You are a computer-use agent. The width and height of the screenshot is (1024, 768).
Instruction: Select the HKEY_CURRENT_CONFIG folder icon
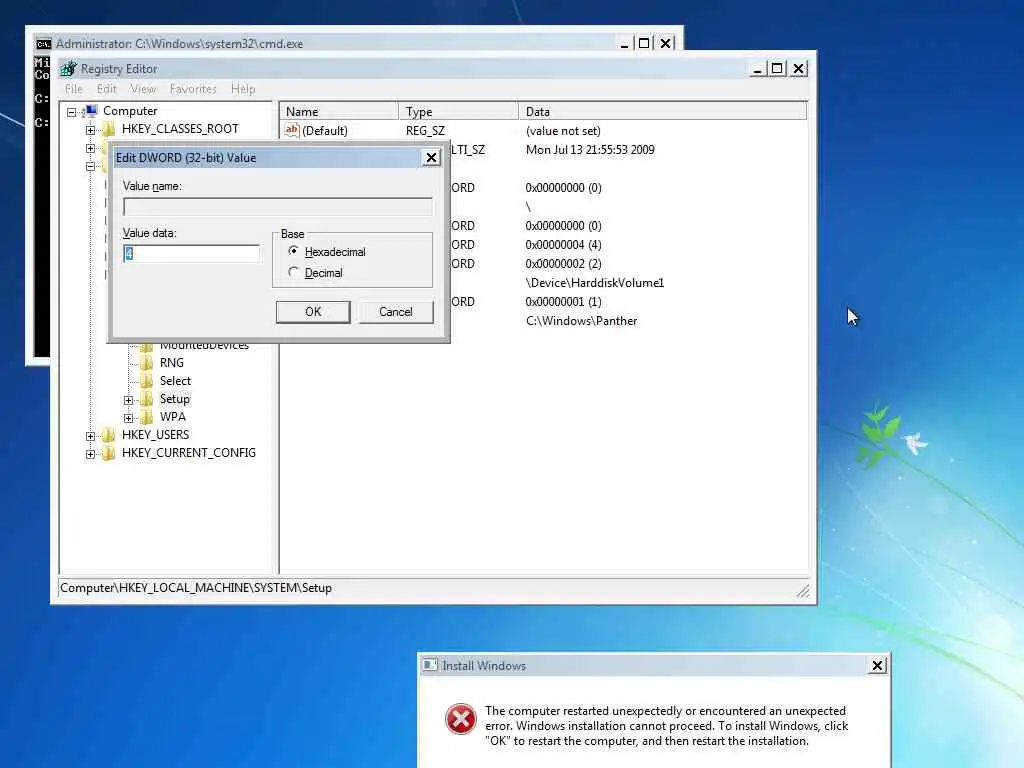[x=108, y=453]
